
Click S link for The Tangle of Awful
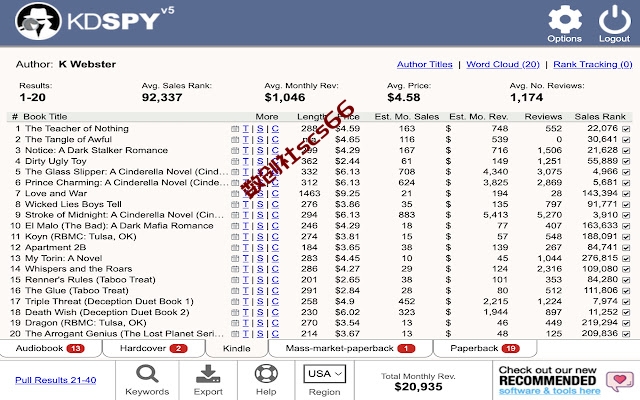260,140
